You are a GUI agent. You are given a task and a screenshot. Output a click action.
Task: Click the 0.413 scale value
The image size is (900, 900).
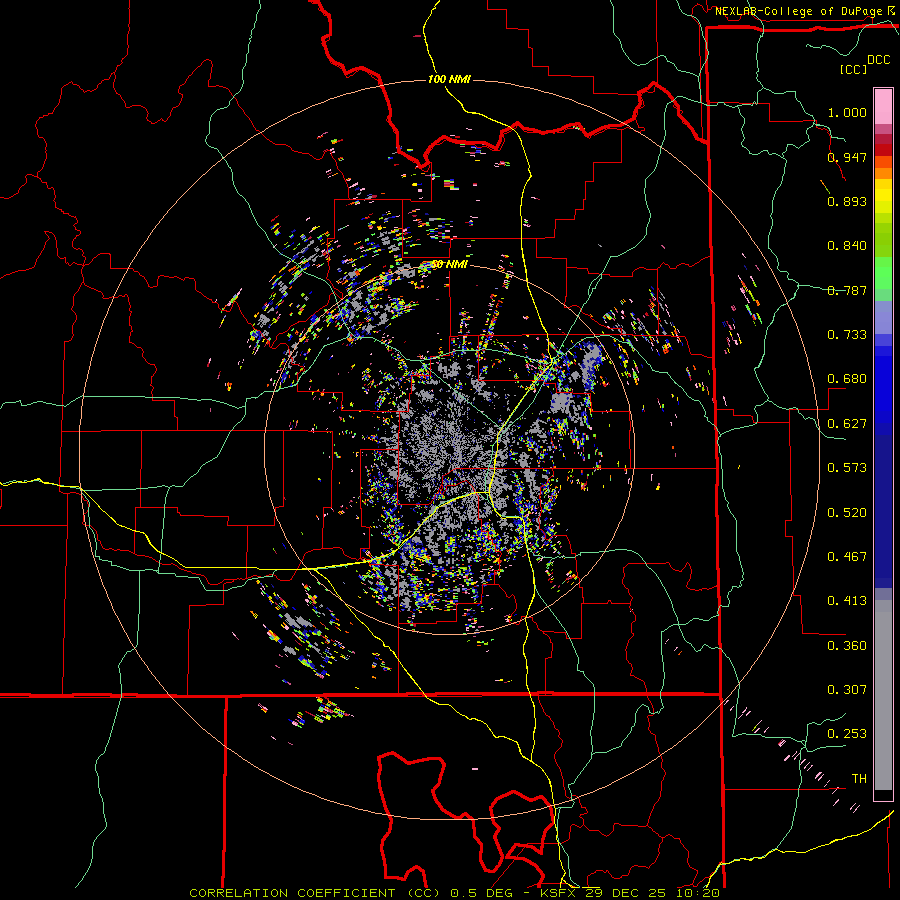click(847, 601)
